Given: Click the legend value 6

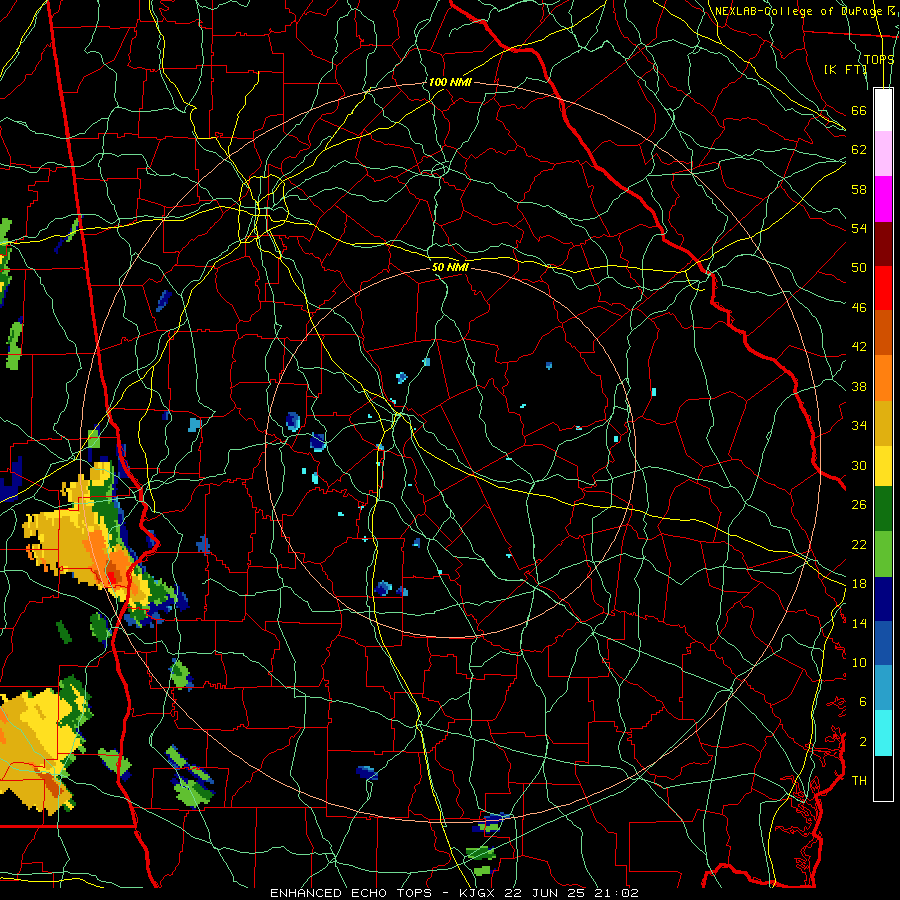Looking at the screenshot, I should coord(862,701).
